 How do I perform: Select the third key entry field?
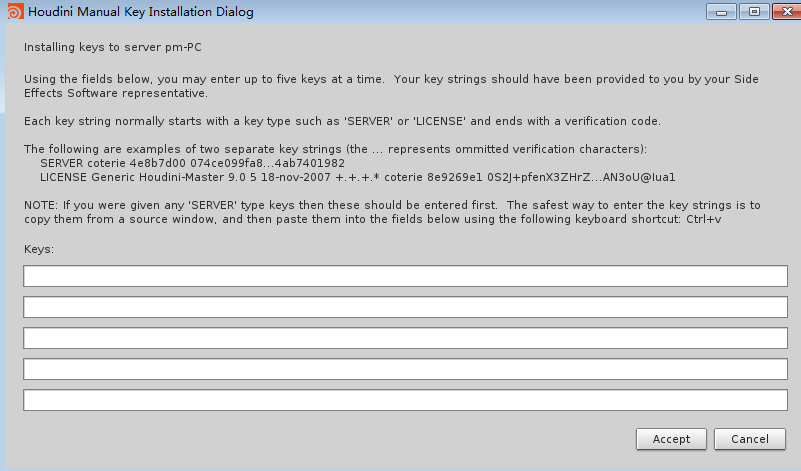(405, 338)
